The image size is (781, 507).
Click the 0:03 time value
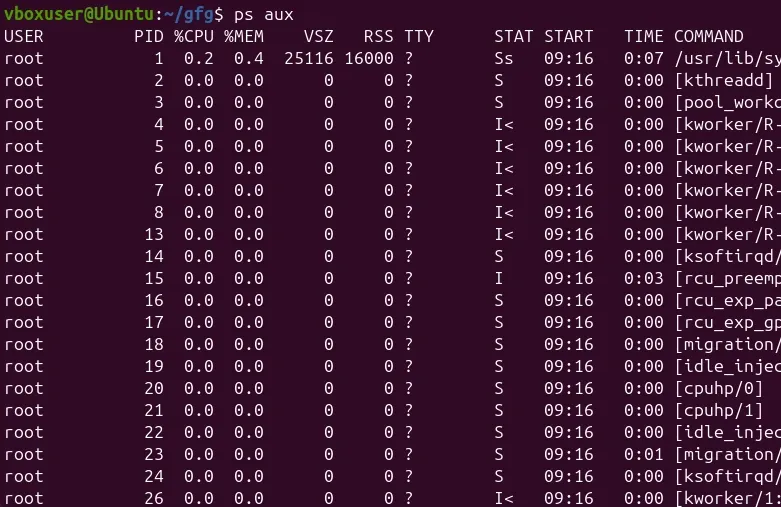644,278
